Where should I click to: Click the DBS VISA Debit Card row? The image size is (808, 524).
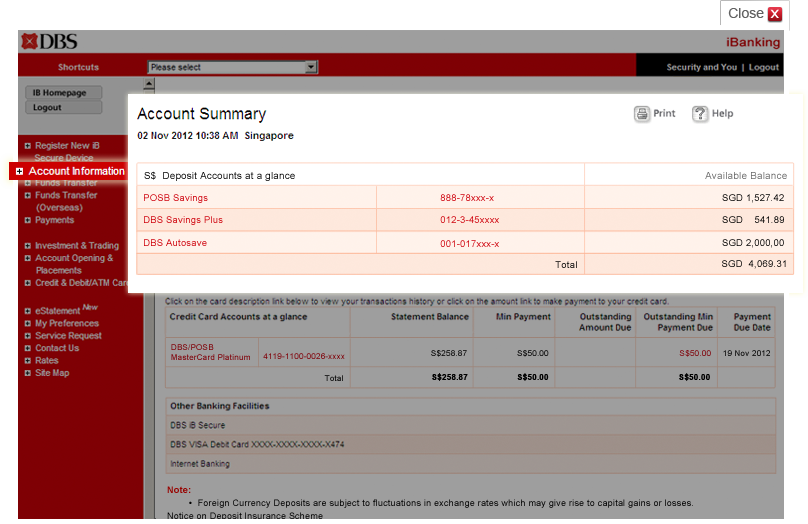click(470, 445)
